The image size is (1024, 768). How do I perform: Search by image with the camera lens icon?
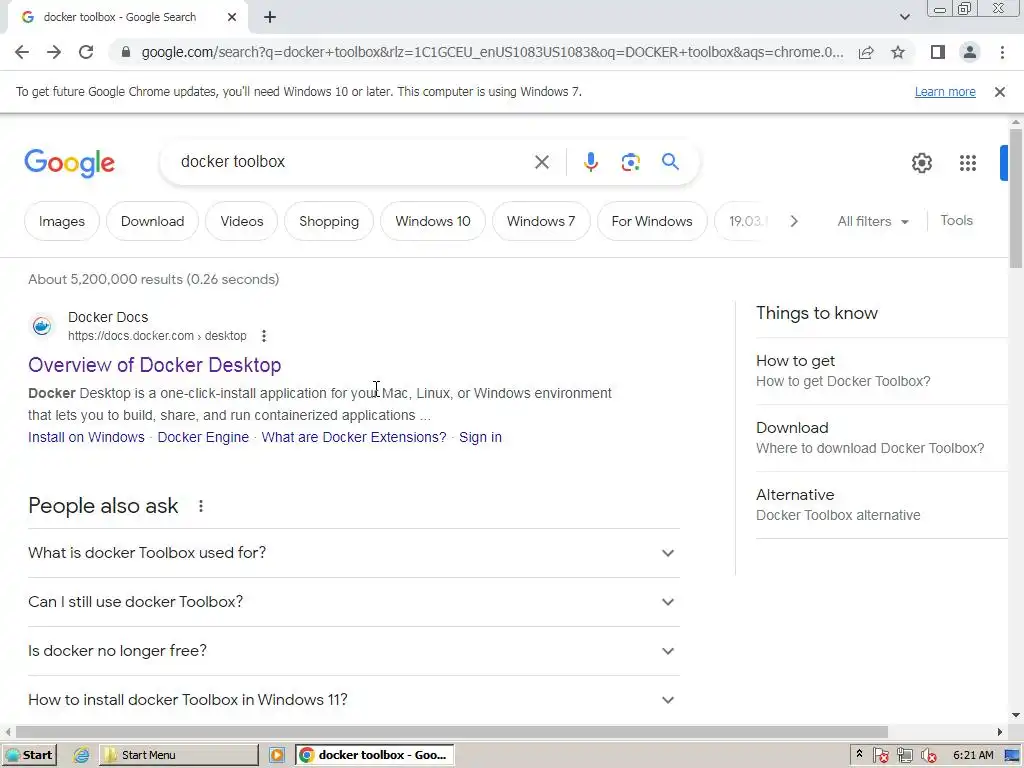(x=630, y=162)
